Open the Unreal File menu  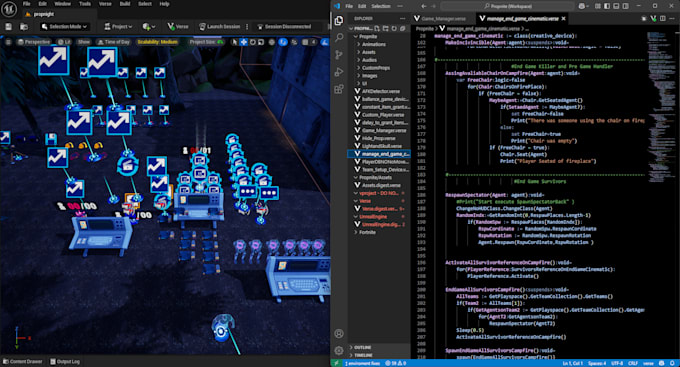pyautogui.click(x=26, y=4)
